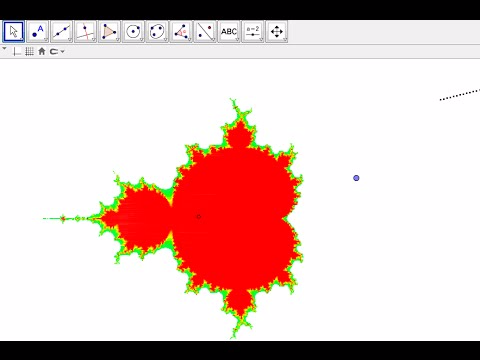Select the New Point tool
The width and height of the screenshot is (480, 360).
[38, 32]
